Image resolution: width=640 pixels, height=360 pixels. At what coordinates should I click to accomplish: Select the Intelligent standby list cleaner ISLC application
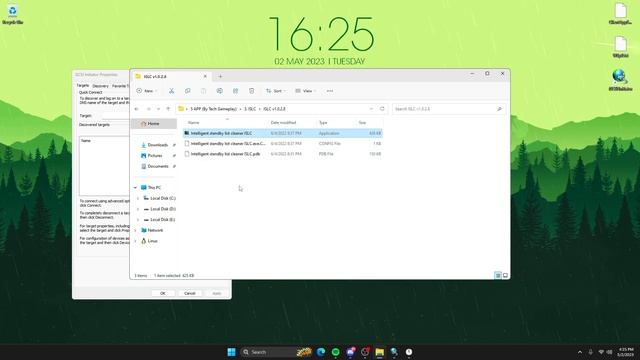[282, 133]
